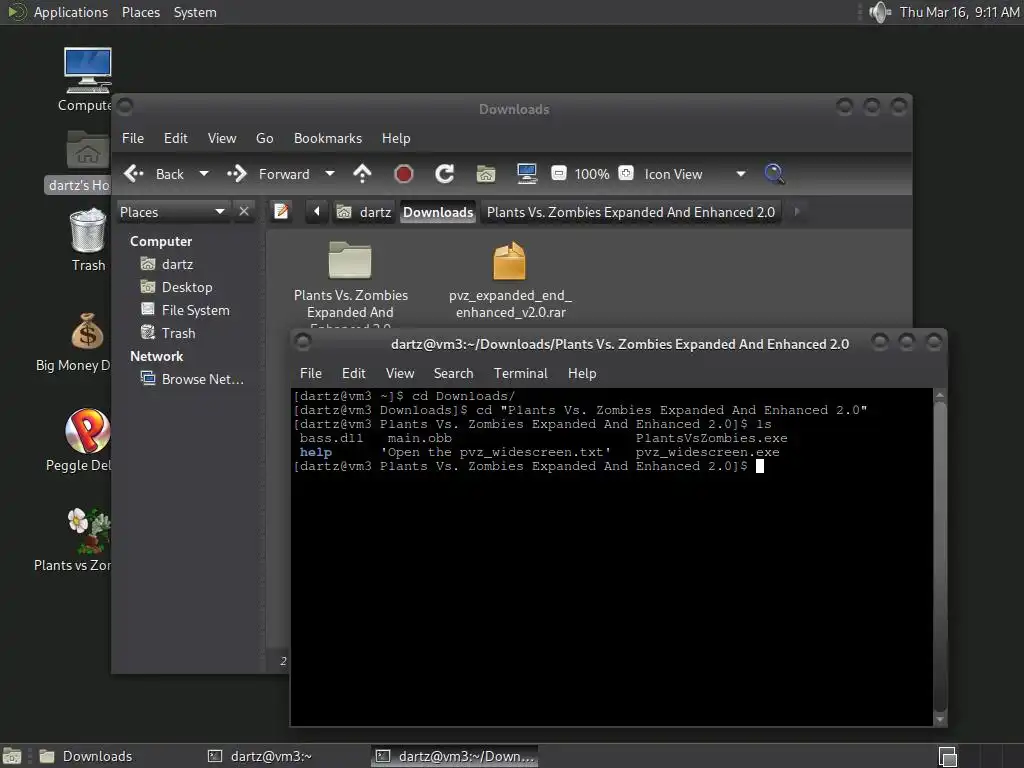This screenshot has height=768, width=1024.
Task: Open the Go menu
Action: 264,138
